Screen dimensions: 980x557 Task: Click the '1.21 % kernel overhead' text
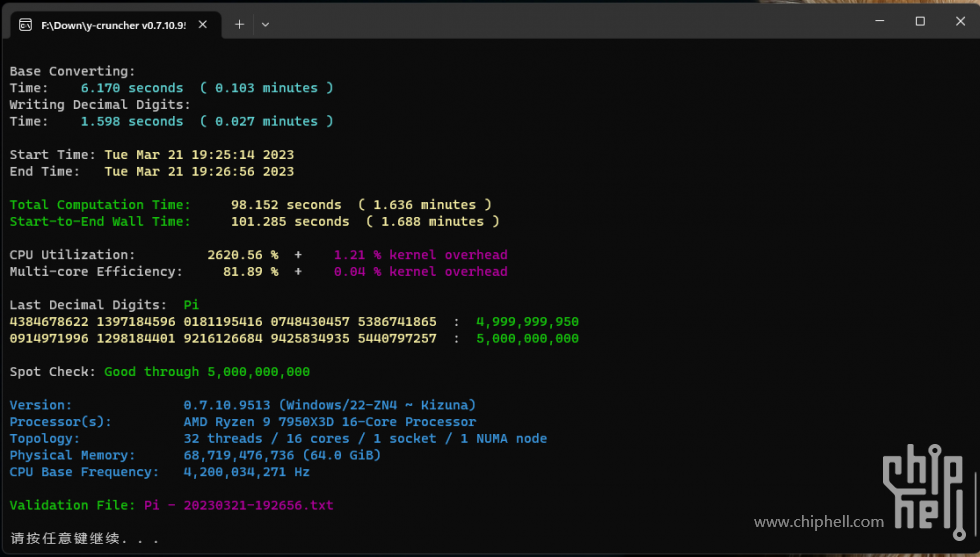coord(421,255)
